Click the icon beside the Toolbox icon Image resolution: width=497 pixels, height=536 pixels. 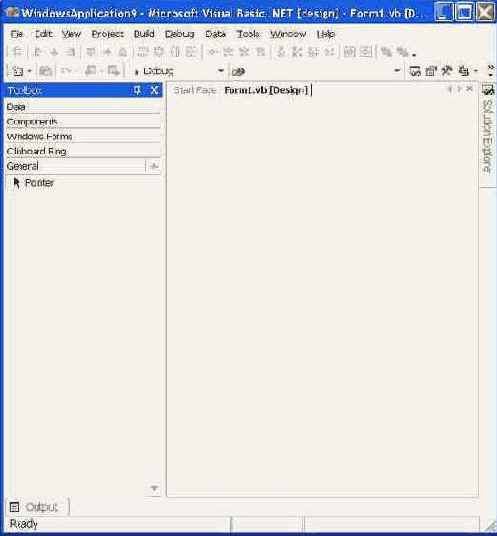coord(463,71)
